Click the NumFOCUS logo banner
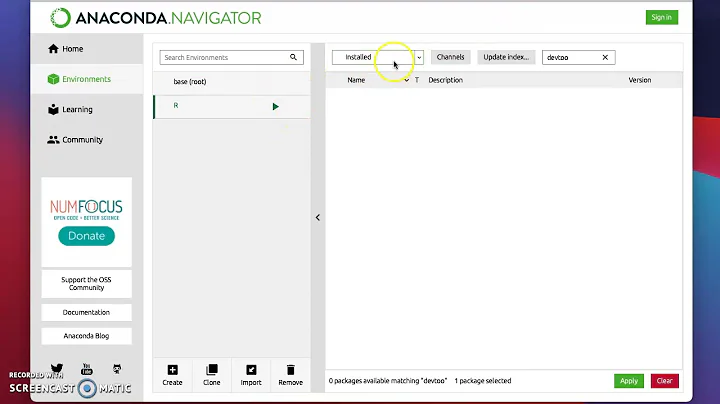 point(86,209)
